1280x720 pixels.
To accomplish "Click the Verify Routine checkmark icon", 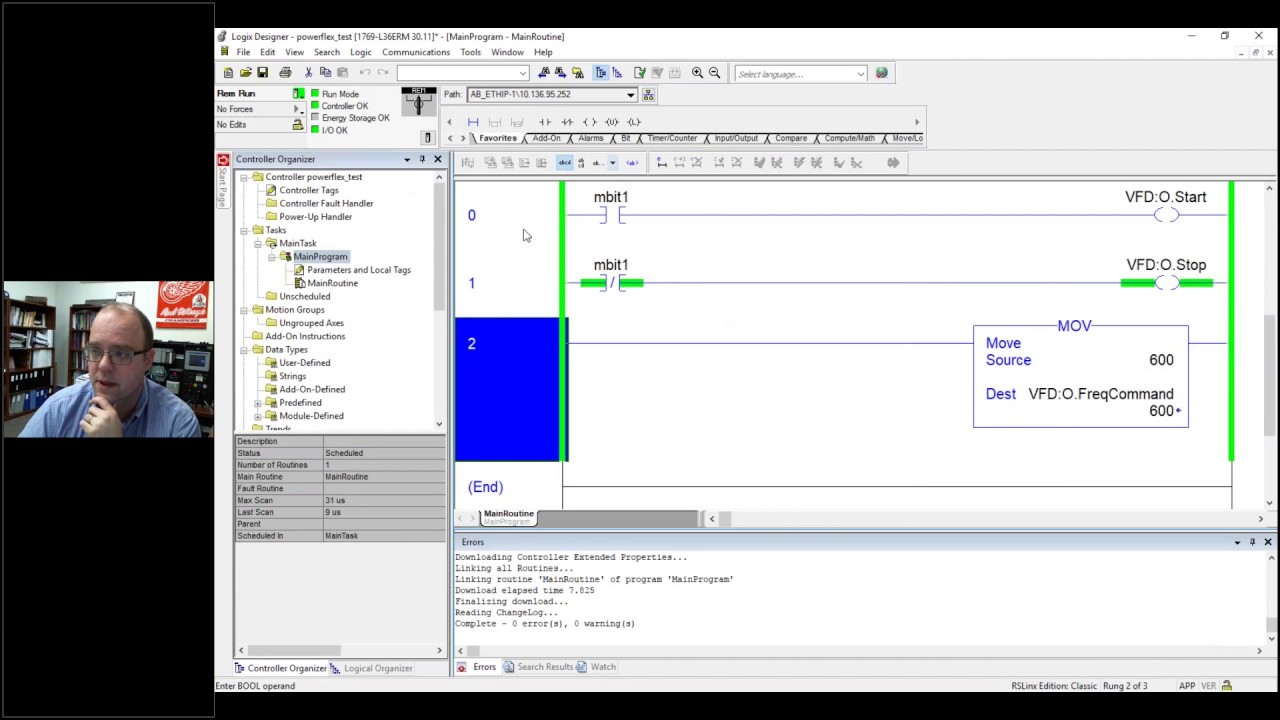I will [x=640, y=73].
